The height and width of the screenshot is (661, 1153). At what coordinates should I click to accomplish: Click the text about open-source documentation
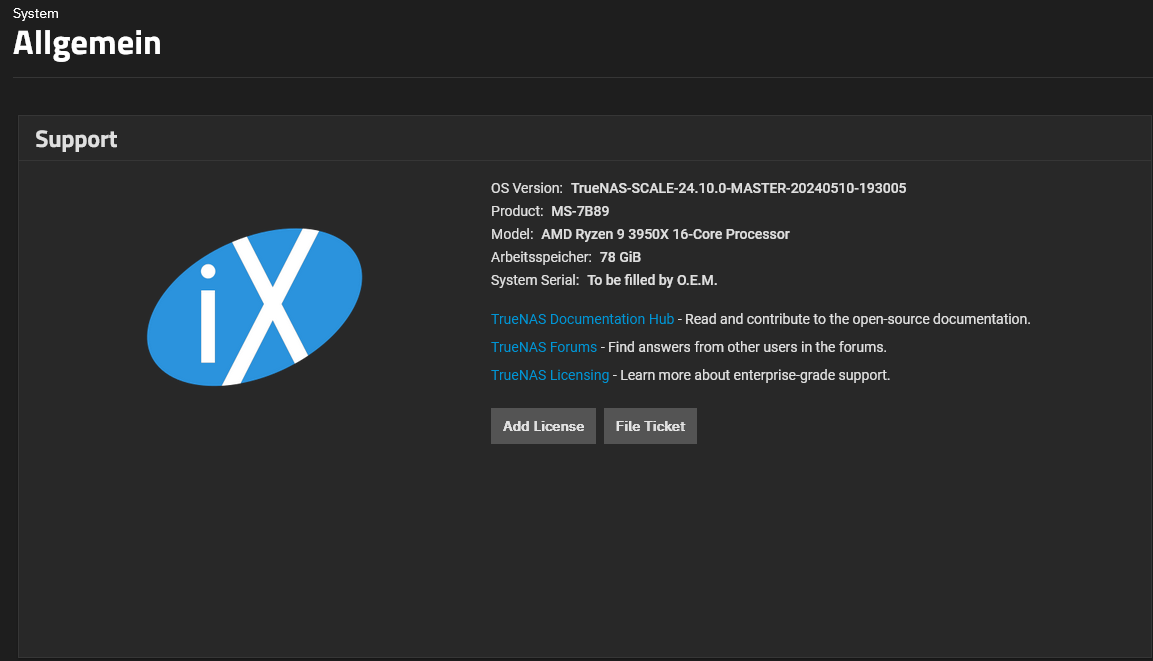857,319
